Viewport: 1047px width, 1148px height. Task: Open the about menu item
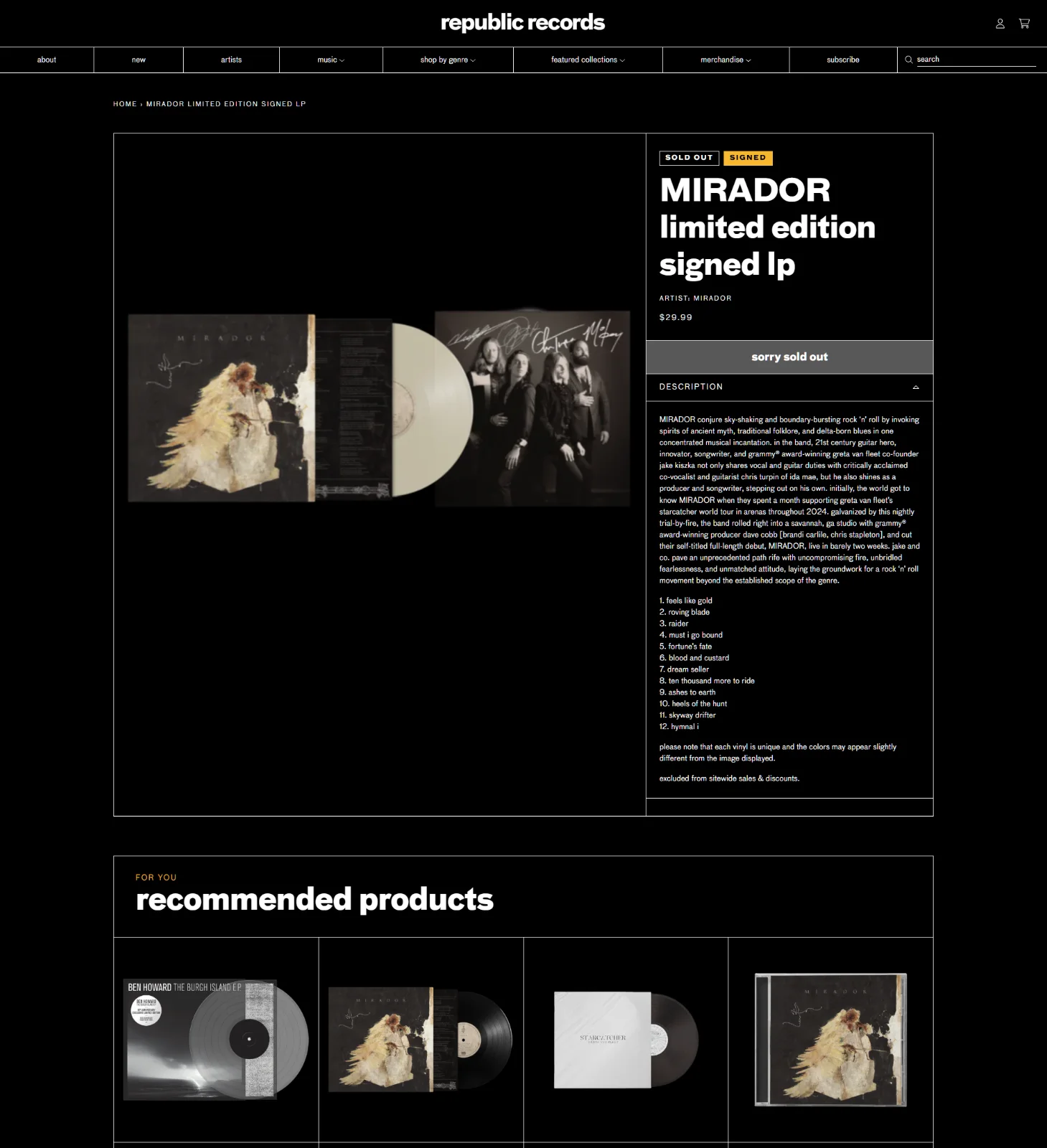pyautogui.click(x=47, y=60)
